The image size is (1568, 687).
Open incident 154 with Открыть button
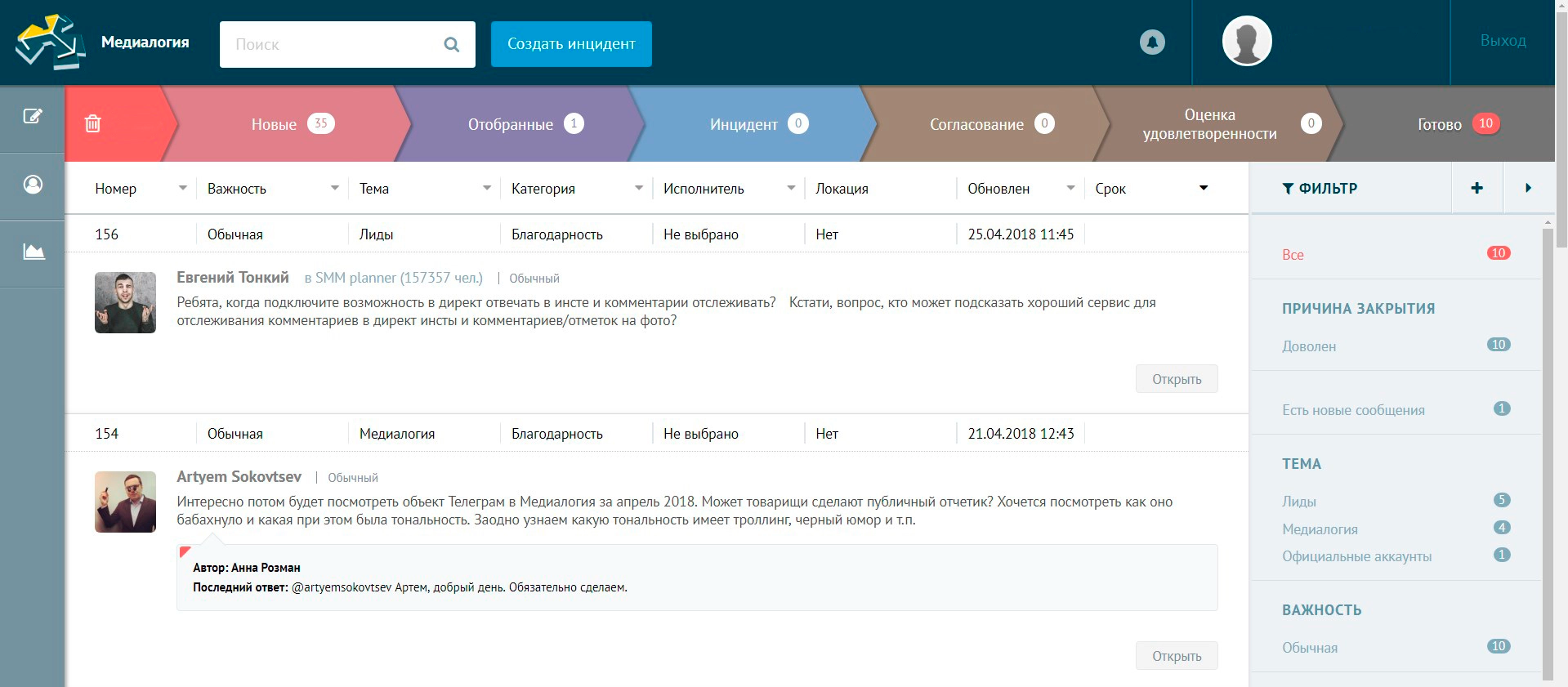[1177, 656]
